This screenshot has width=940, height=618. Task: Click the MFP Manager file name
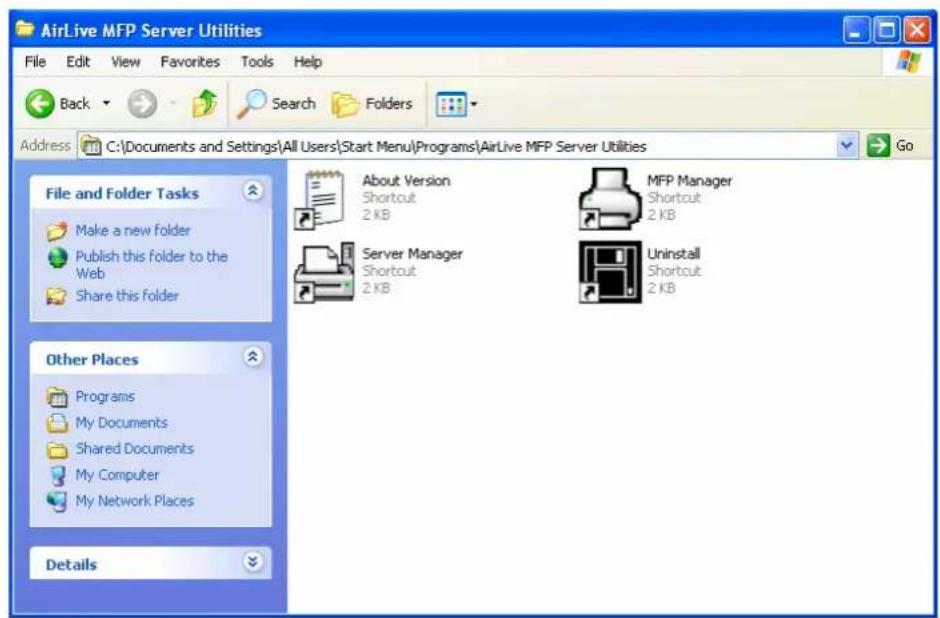[x=689, y=180]
